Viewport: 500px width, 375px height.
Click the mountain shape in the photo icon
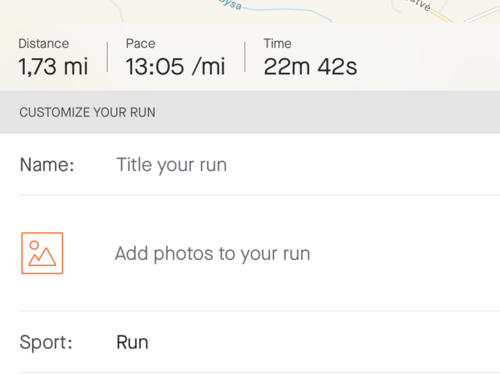click(42, 257)
